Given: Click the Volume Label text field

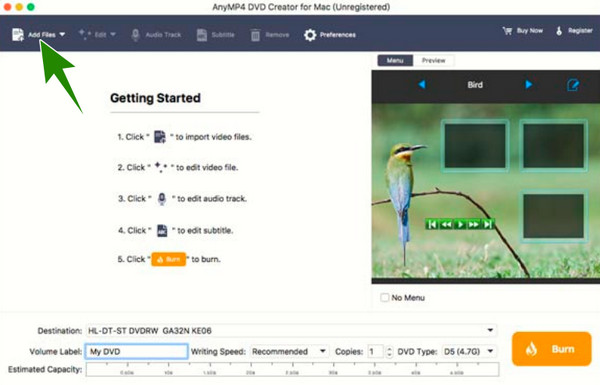Looking at the screenshot, I should 137,351.
